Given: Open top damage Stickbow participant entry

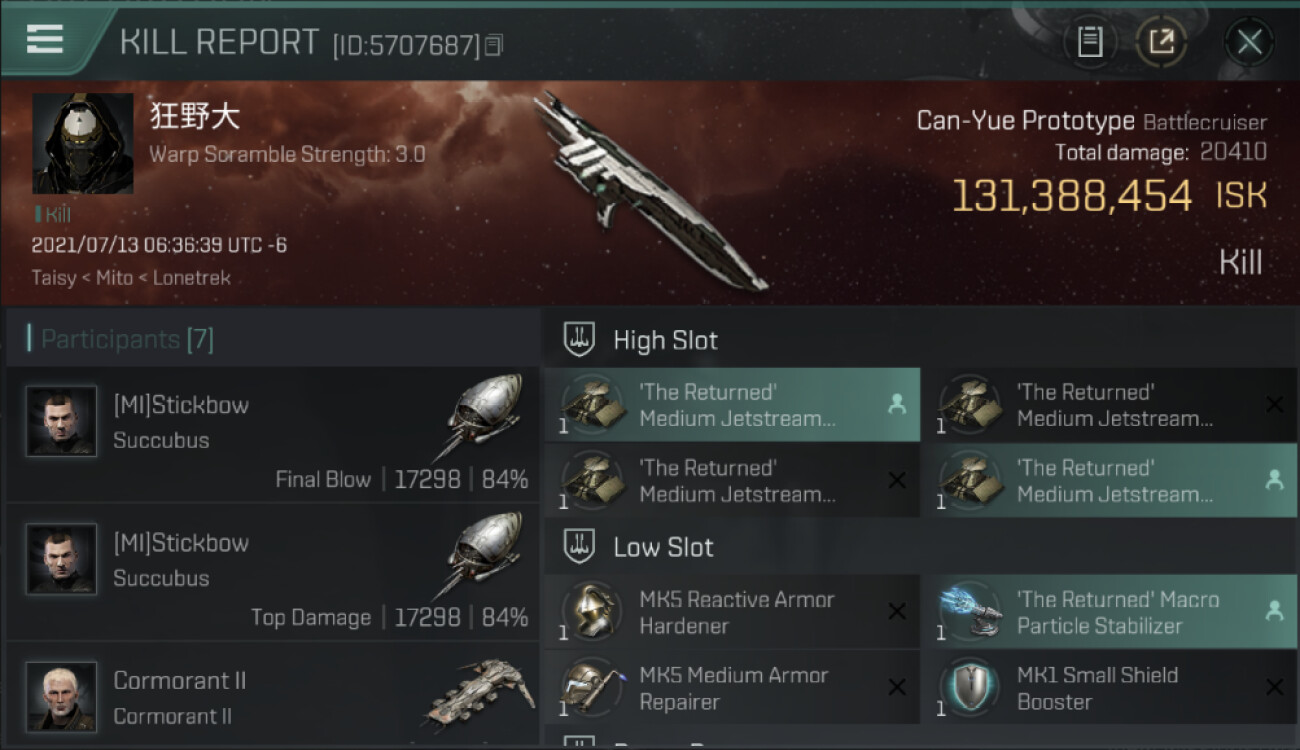Looking at the screenshot, I should [273, 572].
